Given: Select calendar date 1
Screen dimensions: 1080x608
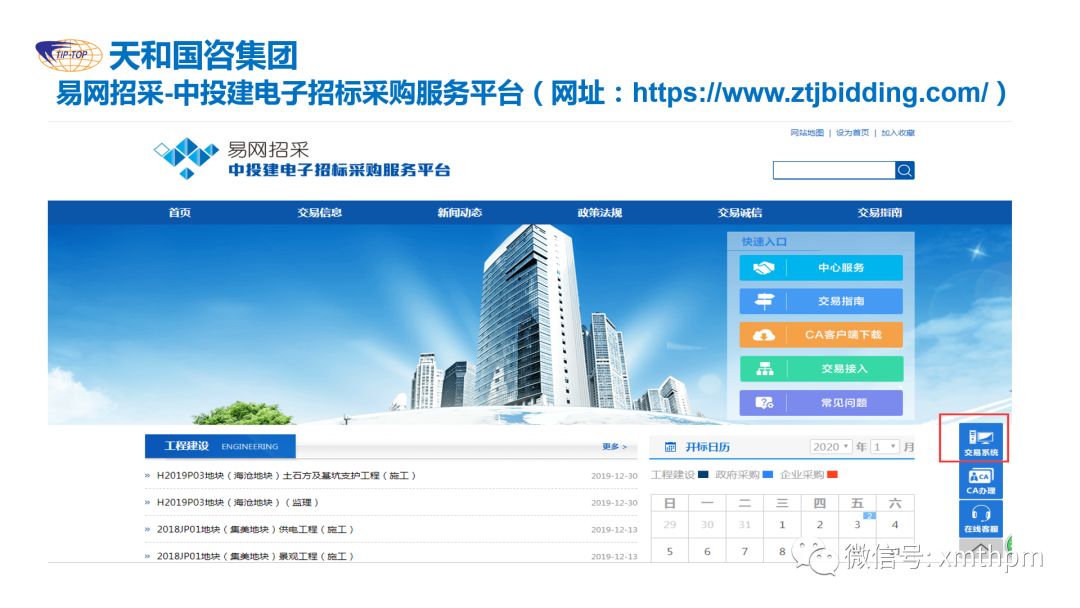Looking at the screenshot, I should pyautogui.click(x=782, y=525).
